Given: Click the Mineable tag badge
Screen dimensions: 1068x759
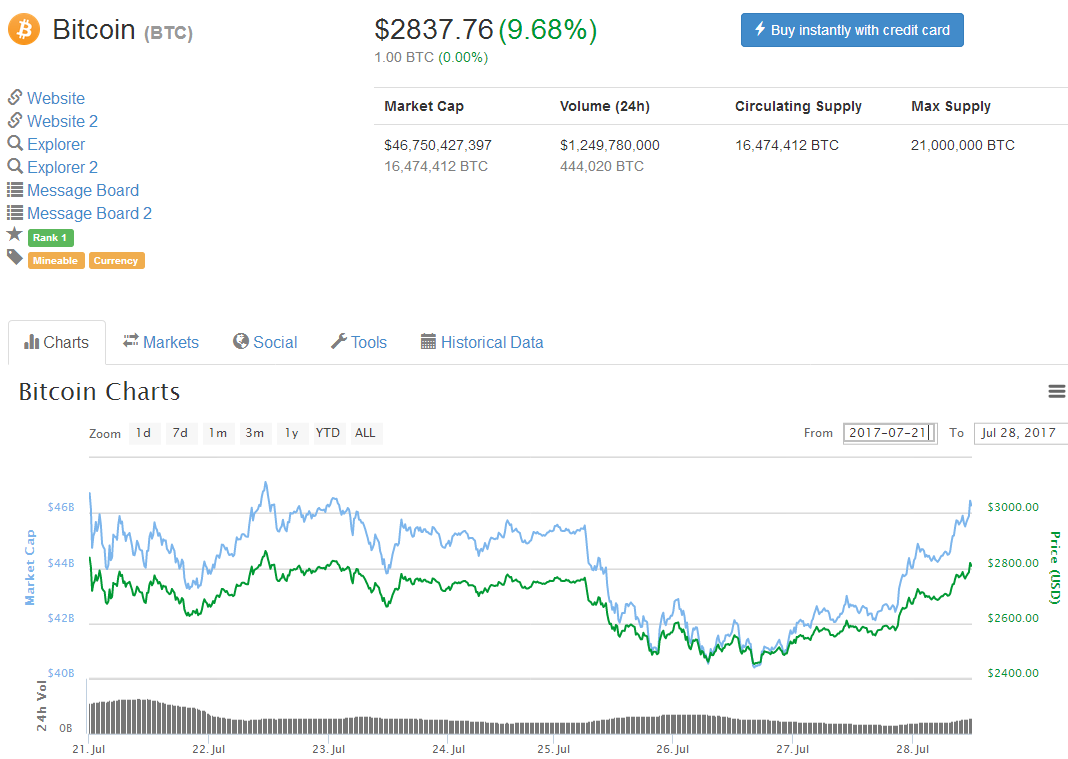Looking at the screenshot, I should click(x=56, y=261).
